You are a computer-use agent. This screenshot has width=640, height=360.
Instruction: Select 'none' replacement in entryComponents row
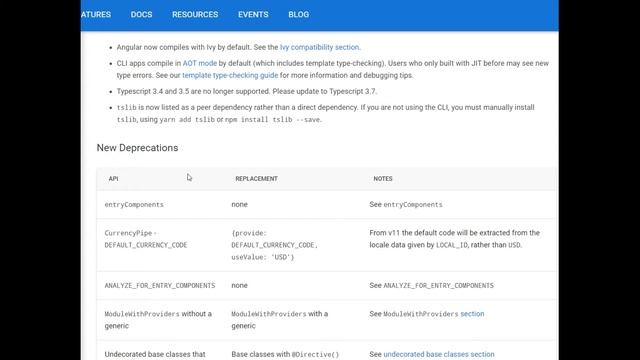click(239, 204)
